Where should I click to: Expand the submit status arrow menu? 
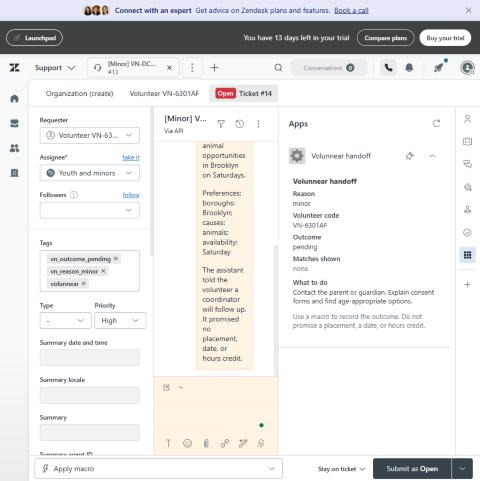click(x=462, y=469)
